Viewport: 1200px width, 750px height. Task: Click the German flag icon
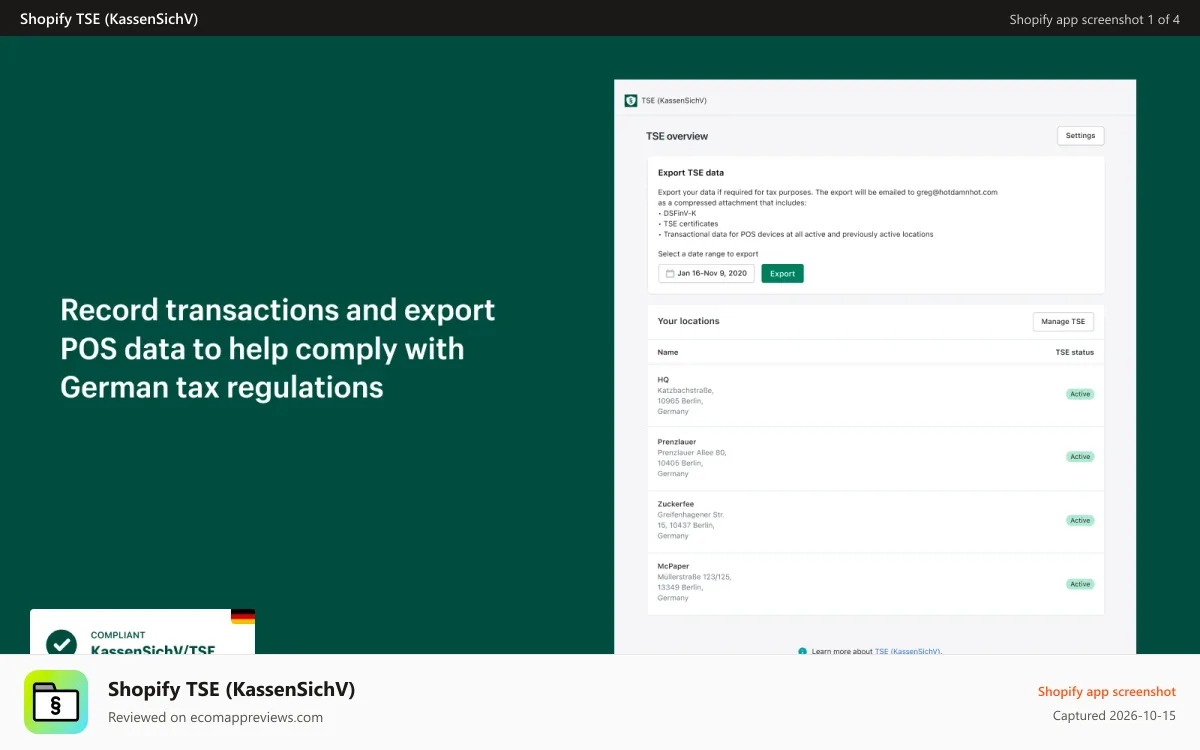(x=243, y=617)
